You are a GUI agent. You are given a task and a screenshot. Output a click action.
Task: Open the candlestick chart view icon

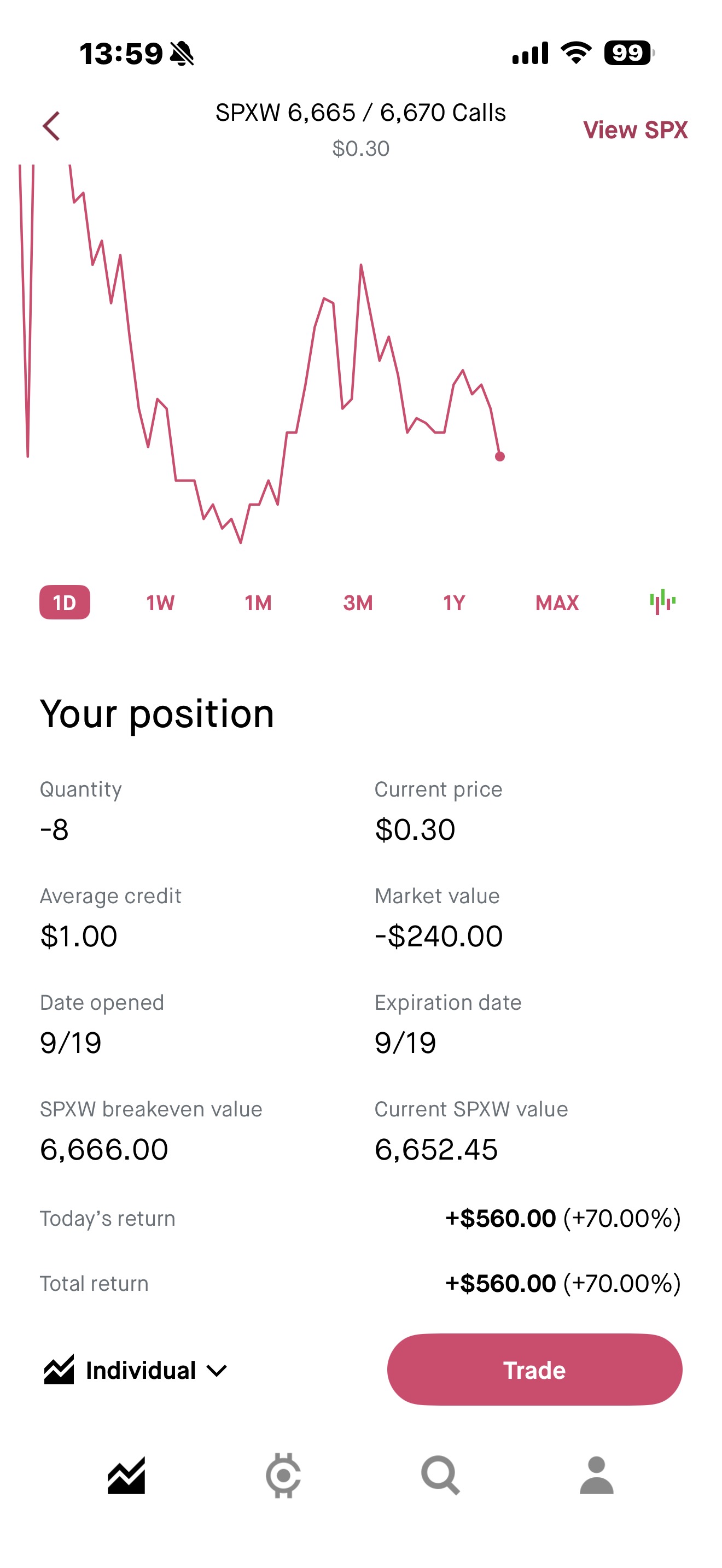662,602
